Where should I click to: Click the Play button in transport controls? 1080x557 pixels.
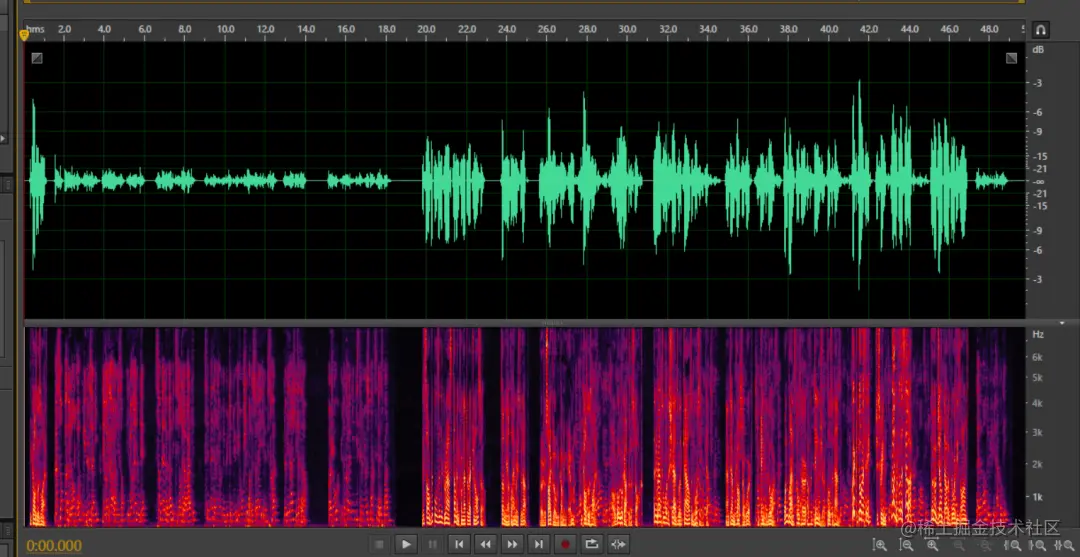tap(406, 544)
